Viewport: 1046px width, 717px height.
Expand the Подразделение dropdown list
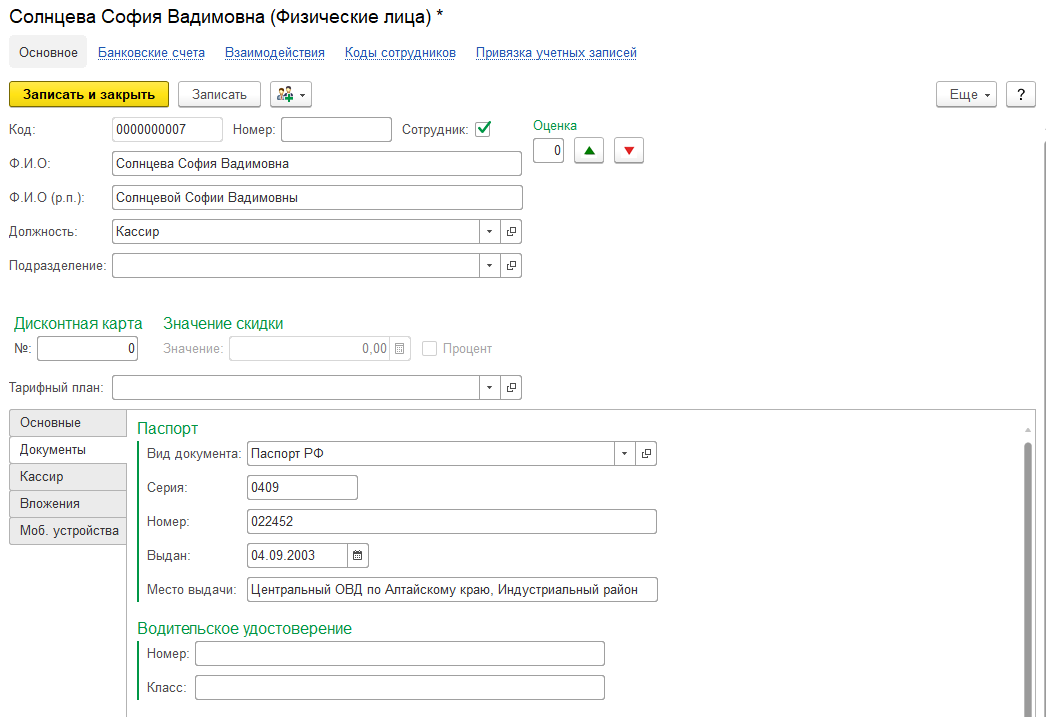click(489, 265)
